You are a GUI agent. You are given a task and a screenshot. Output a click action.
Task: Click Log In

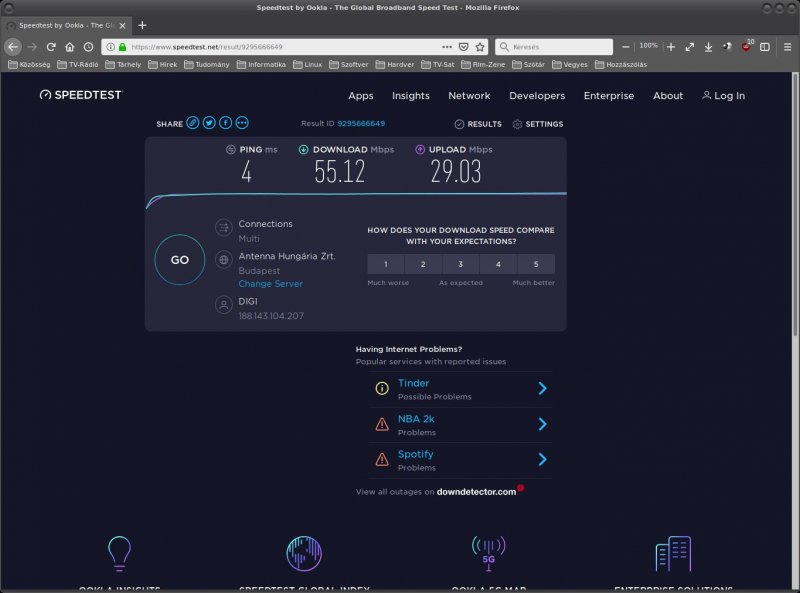pyautogui.click(x=723, y=95)
